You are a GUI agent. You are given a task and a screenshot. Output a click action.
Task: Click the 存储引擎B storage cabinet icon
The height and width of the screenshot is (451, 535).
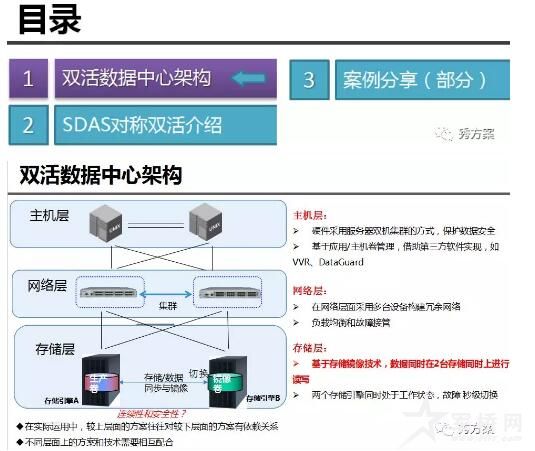click(228, 381)
